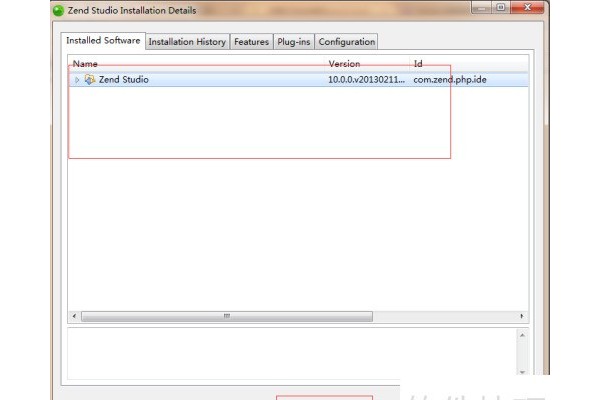
Task: Sort by the Version column header
Action: click(368, 64)
